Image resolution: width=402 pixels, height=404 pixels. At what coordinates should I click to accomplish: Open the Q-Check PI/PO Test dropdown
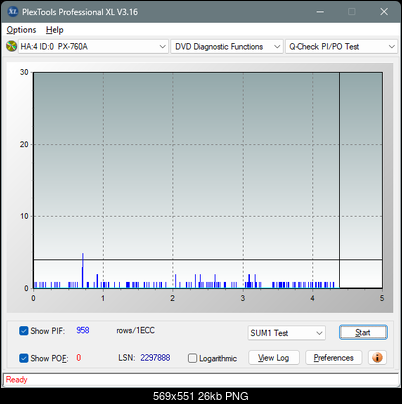pos(341,47)
